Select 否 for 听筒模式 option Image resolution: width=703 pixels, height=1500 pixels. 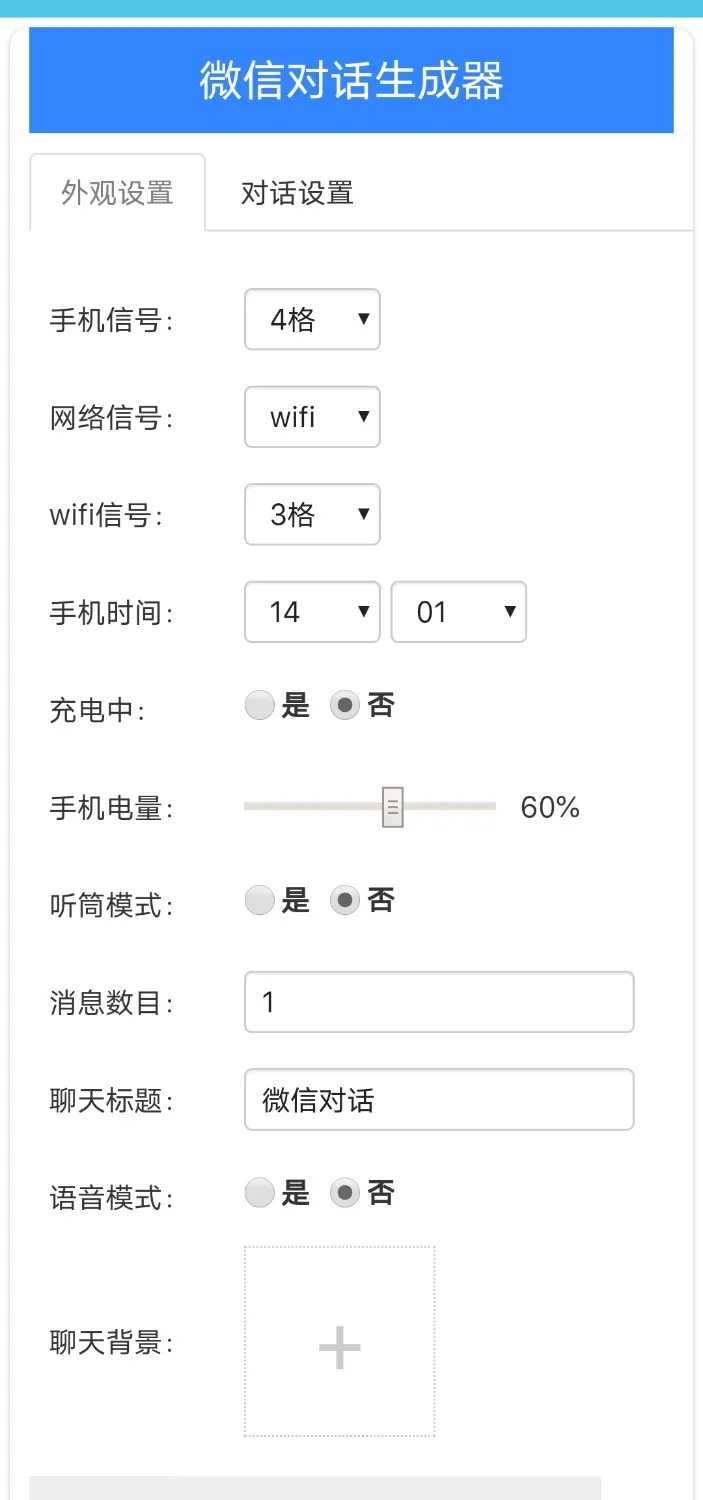345,900
